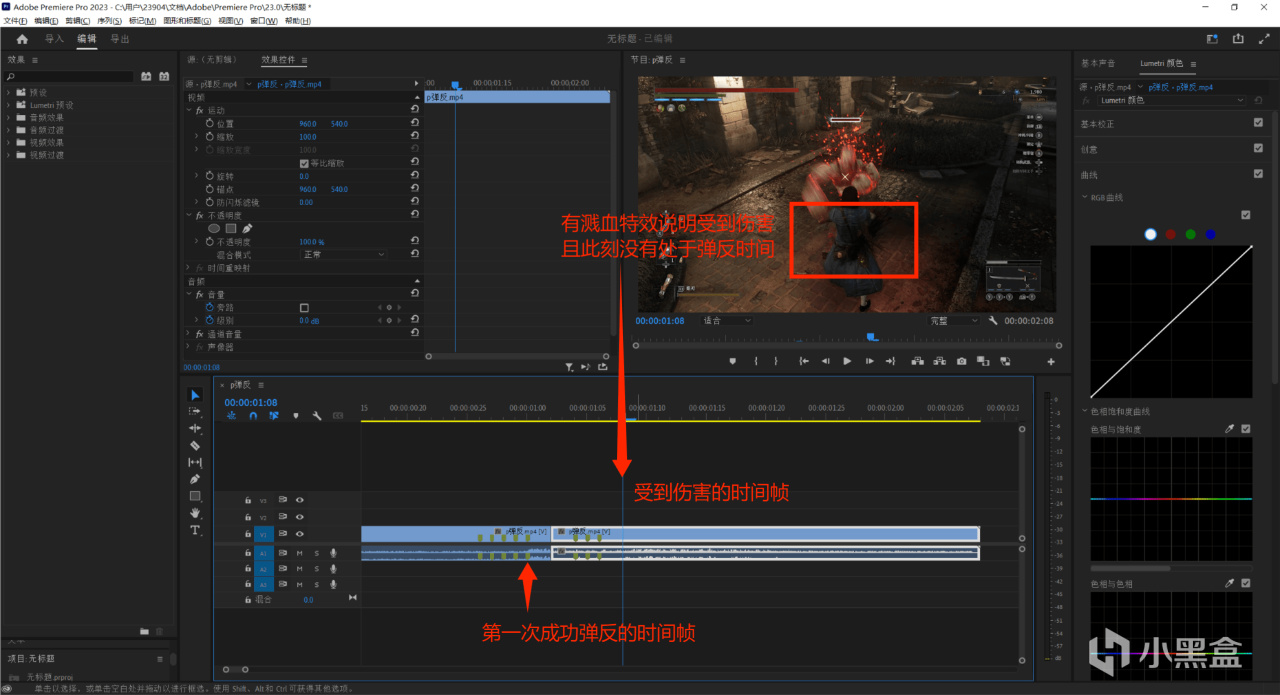Toggle timeline snapping magnet icon
The width and height of the screenshot is (1280, 695).
click(253, 415)
